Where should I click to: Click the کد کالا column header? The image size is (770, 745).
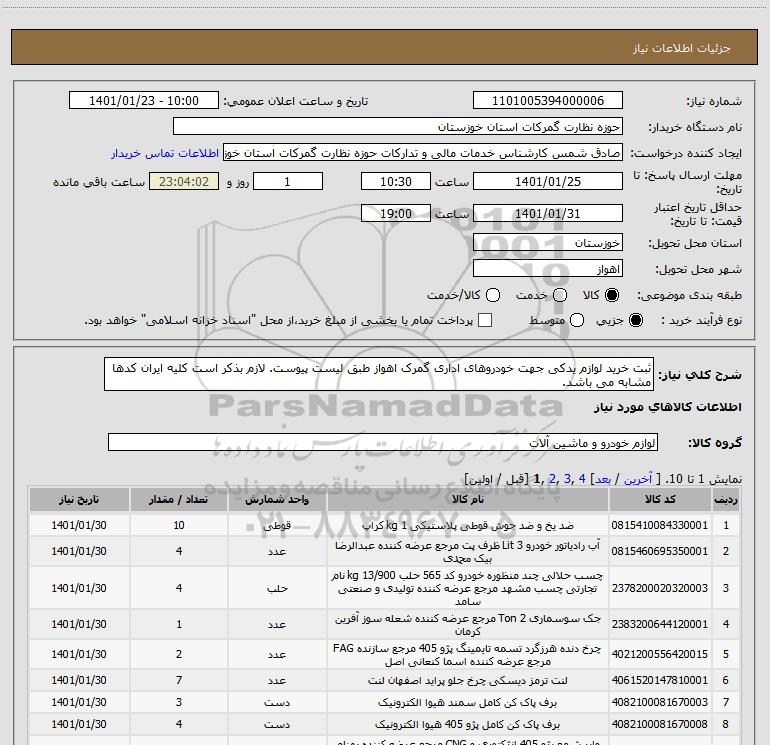pyautogui.click(x=660, y=499)
